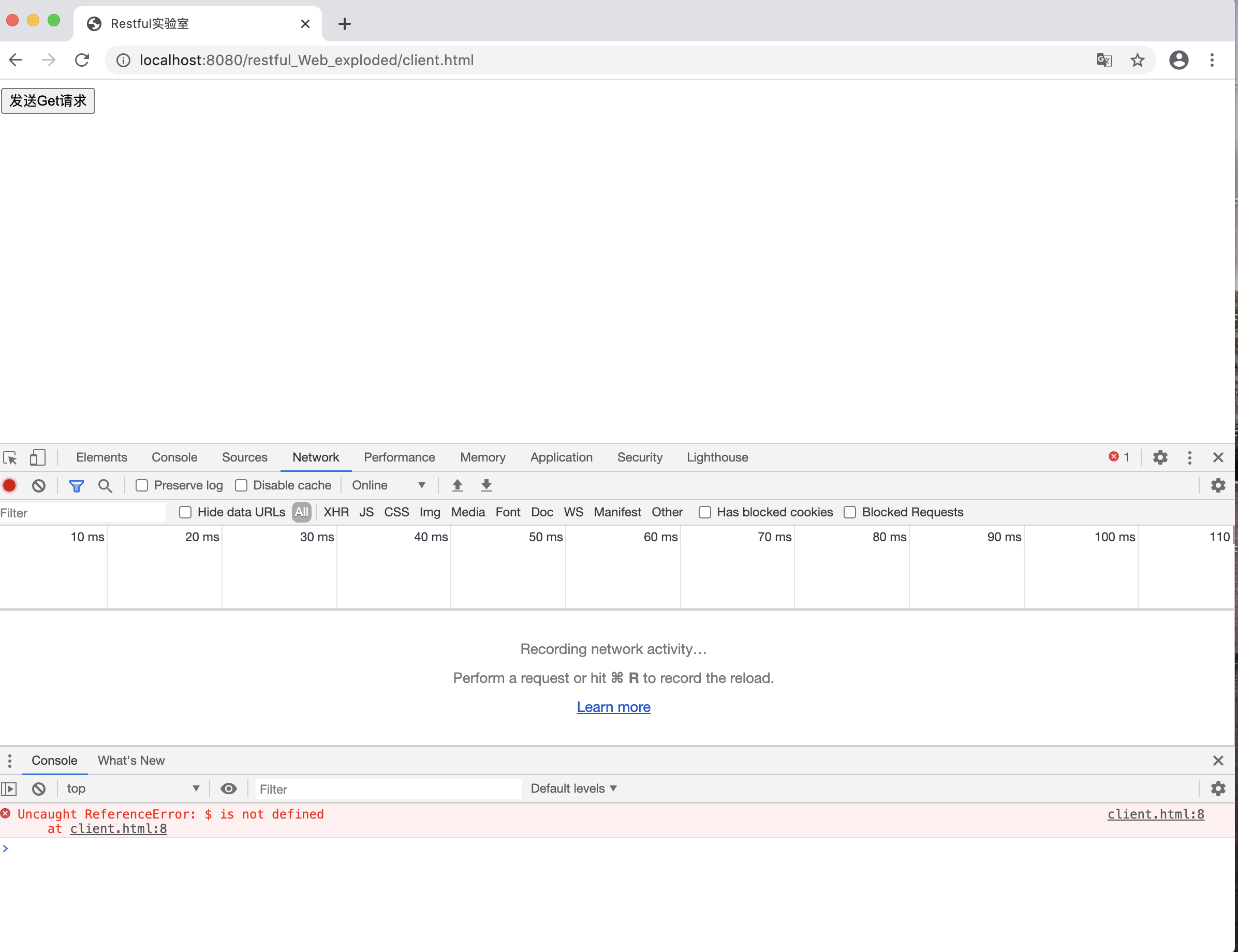Click the forward navigation arrow
Screen dimensions: 1238x952
49,60
